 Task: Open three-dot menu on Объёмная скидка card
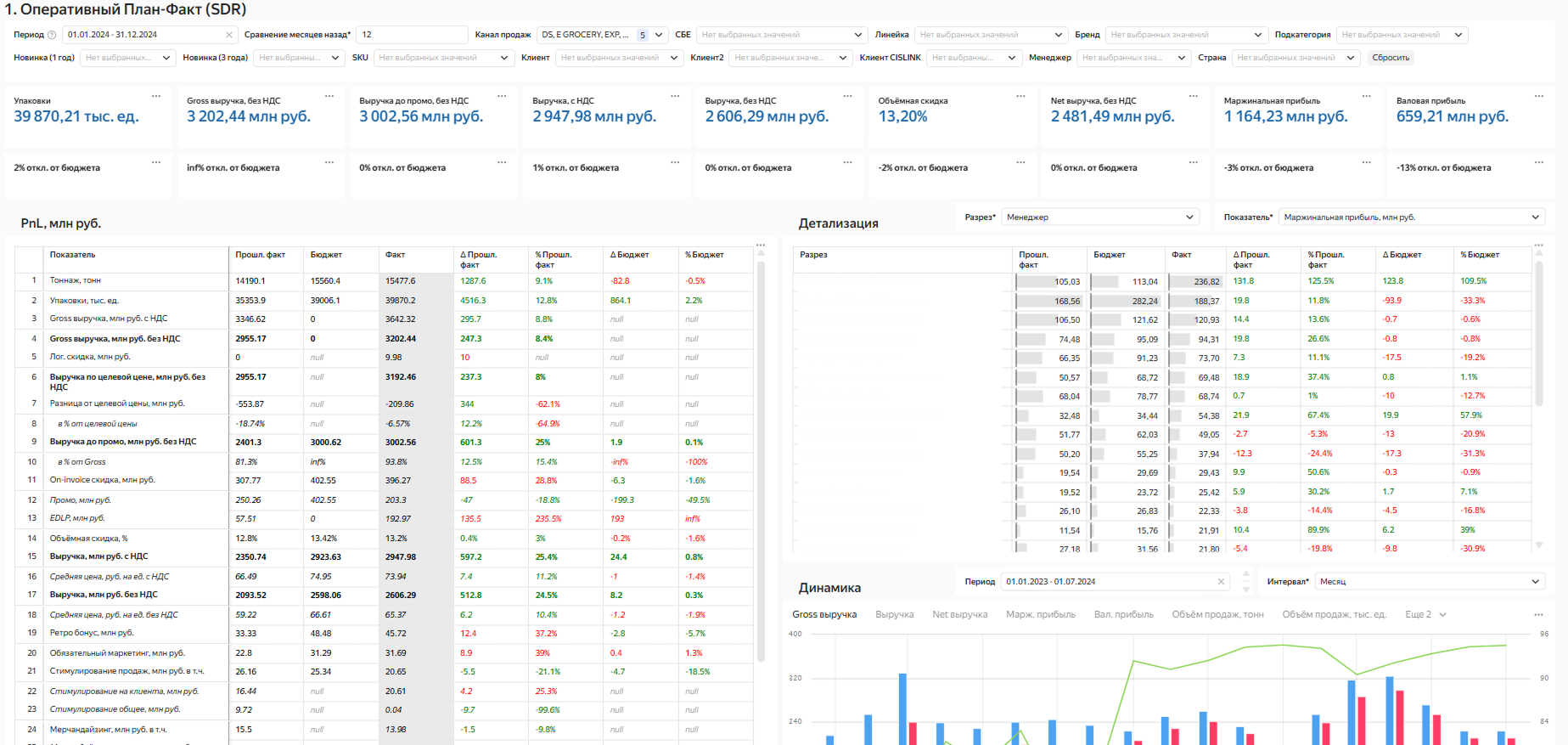[1020, 96]
